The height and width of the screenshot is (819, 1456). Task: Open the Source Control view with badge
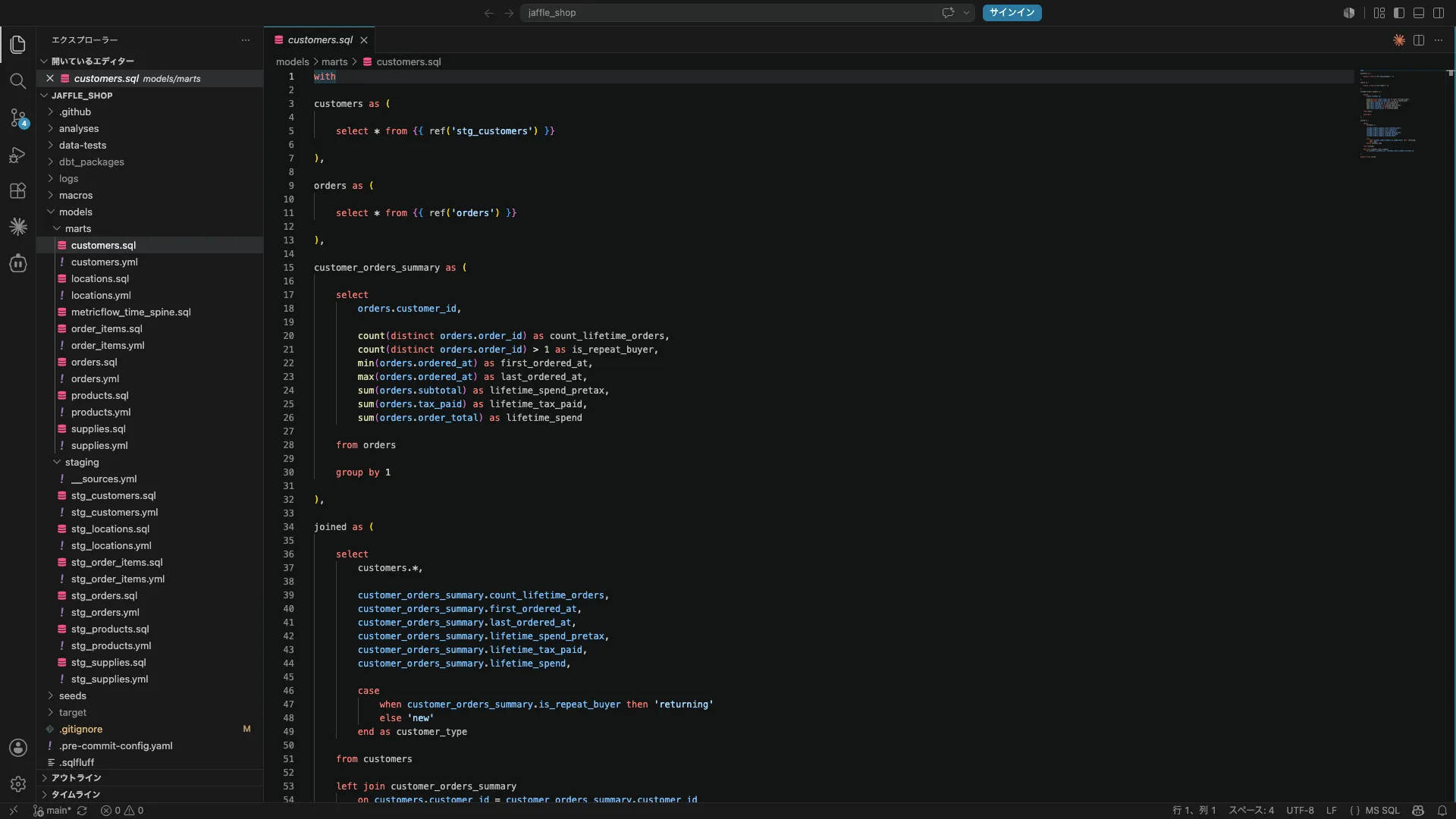pos(18,118)
